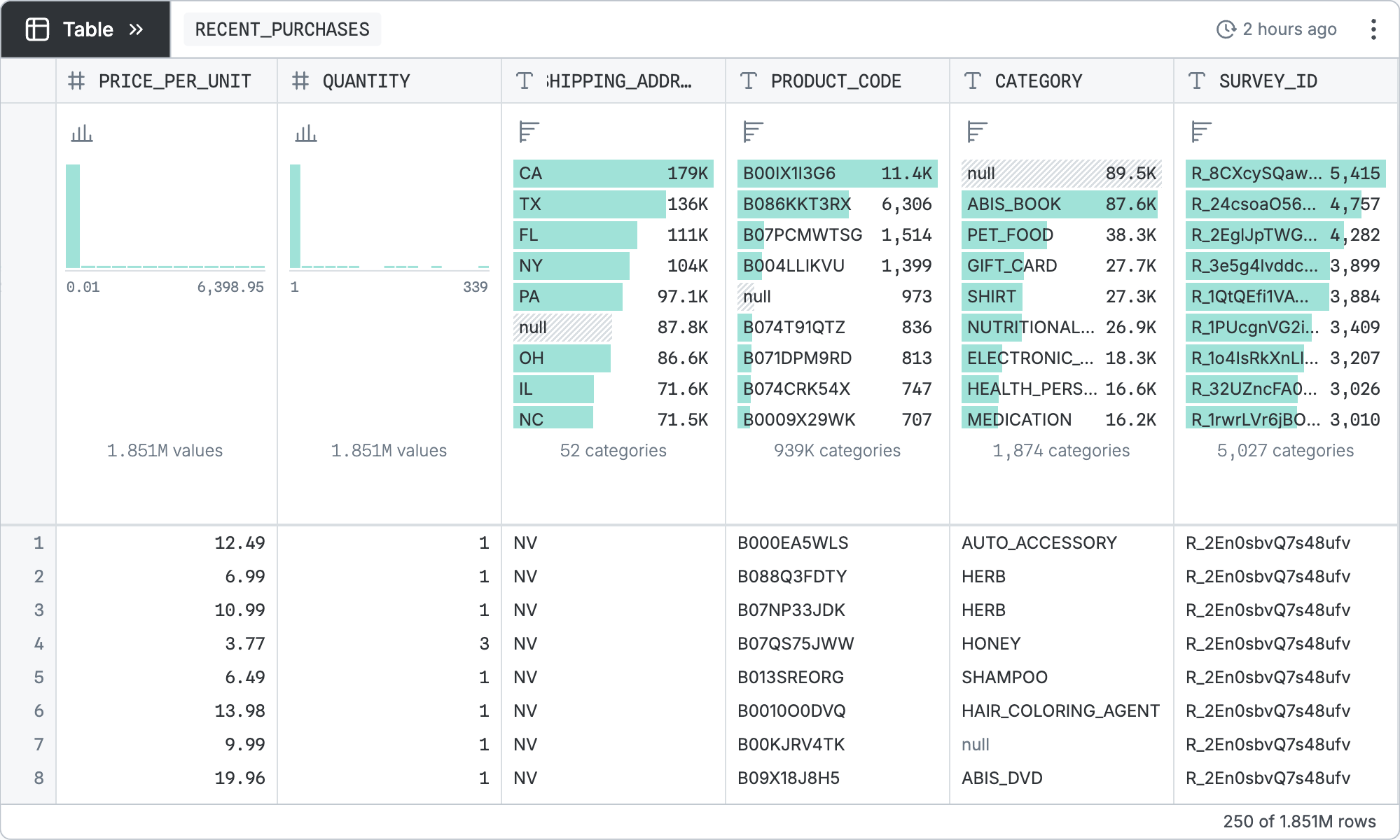Click sort bars icon in SHIPPING_ADDR column
Viewport: 1400px width, 840px height.
coord(529,132)
